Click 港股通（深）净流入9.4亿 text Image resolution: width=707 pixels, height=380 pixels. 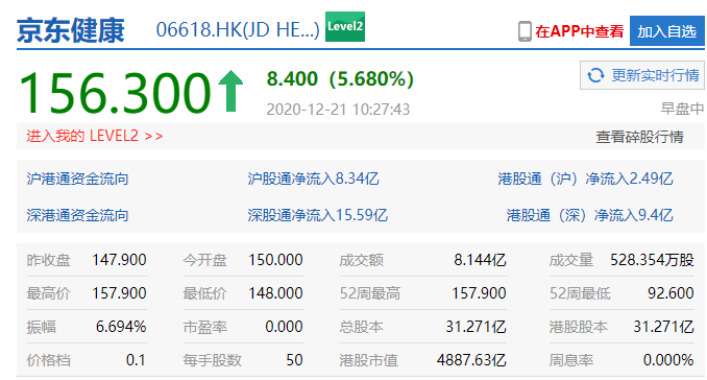click(x=590, y=215)
